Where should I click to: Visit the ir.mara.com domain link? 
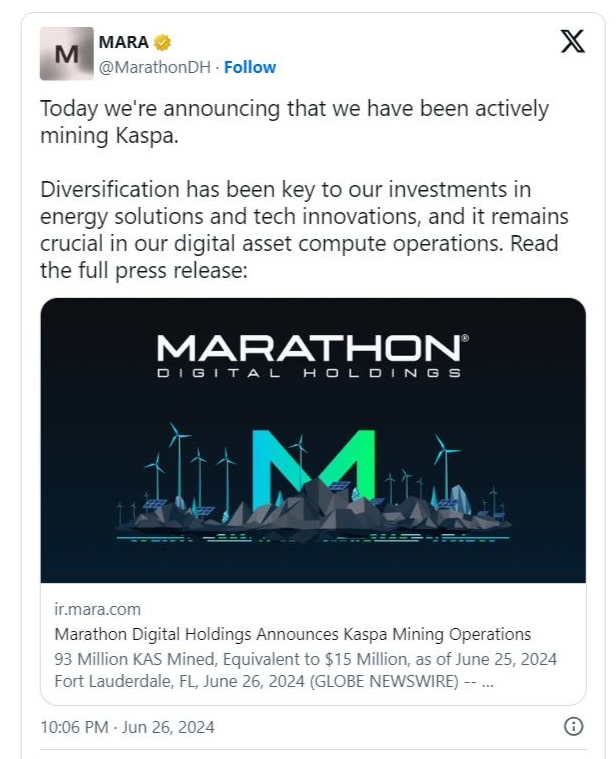coord(97,609)
